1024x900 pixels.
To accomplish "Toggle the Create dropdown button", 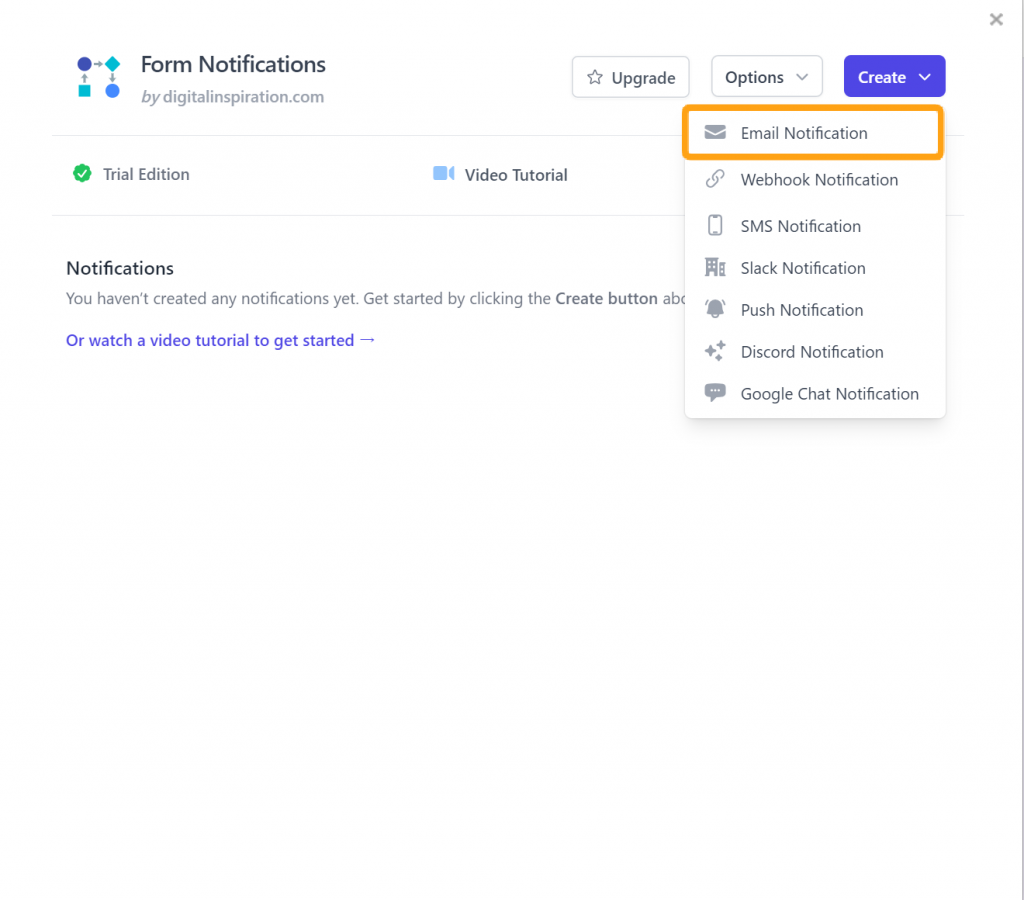I will coord(894,77).
